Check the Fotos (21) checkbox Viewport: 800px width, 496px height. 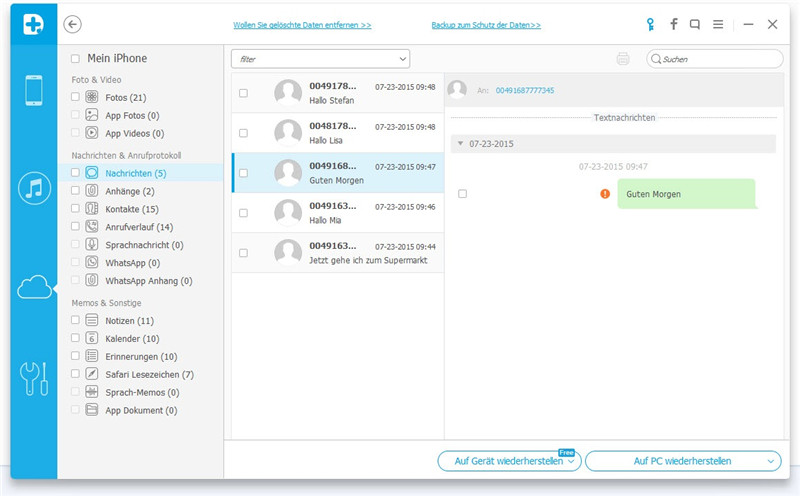tap(76, 97)
